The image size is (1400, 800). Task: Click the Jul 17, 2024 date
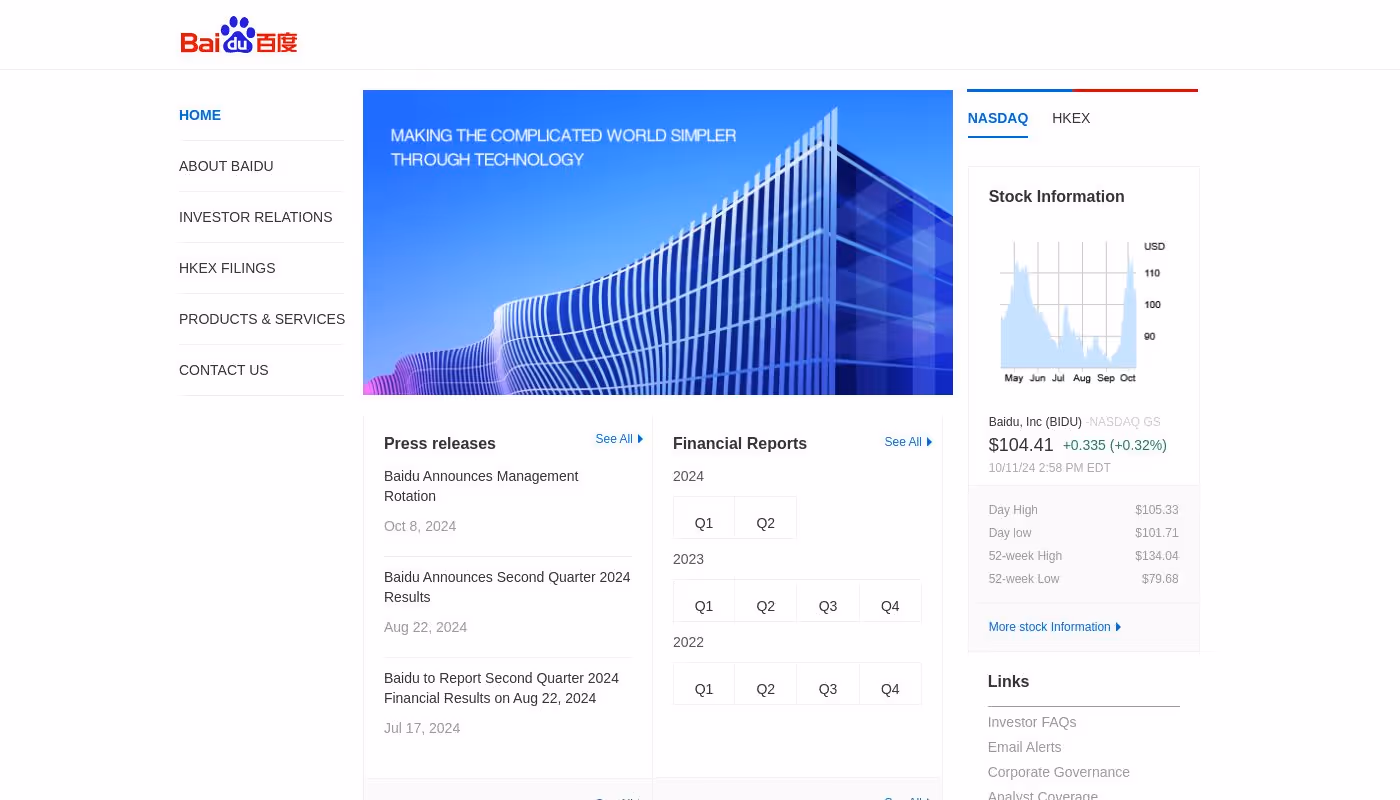click(x=422, y=728)
